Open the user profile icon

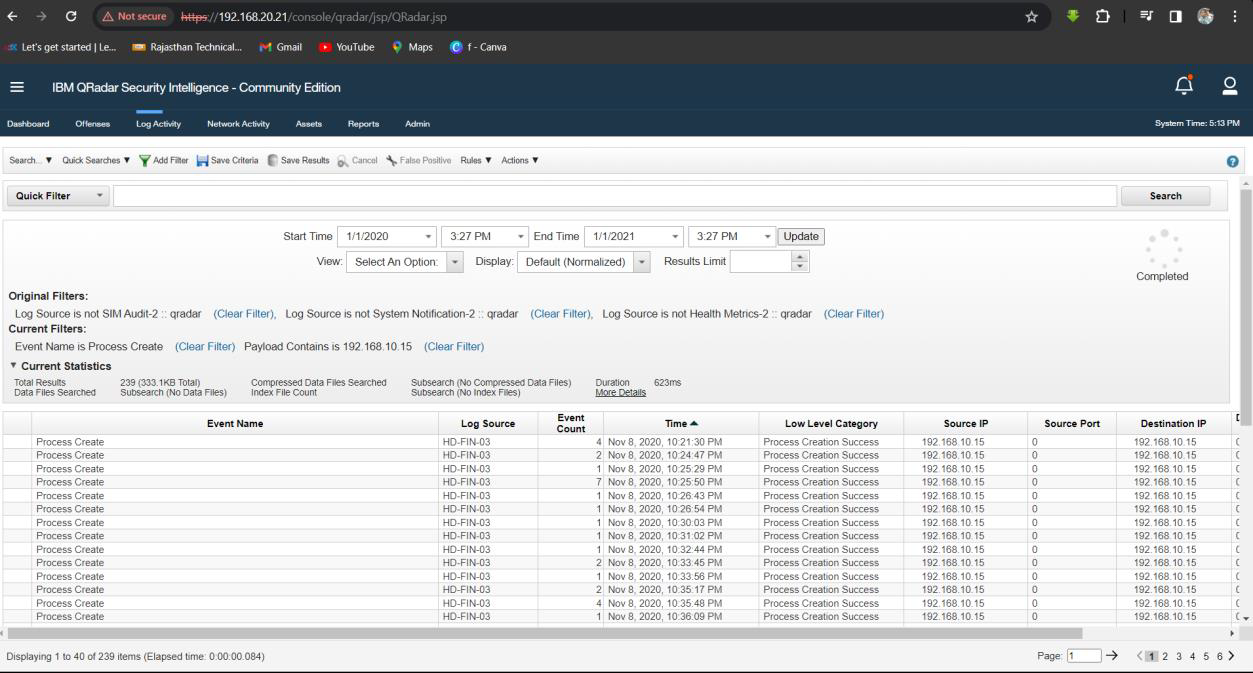click(x=1231, y=87)
